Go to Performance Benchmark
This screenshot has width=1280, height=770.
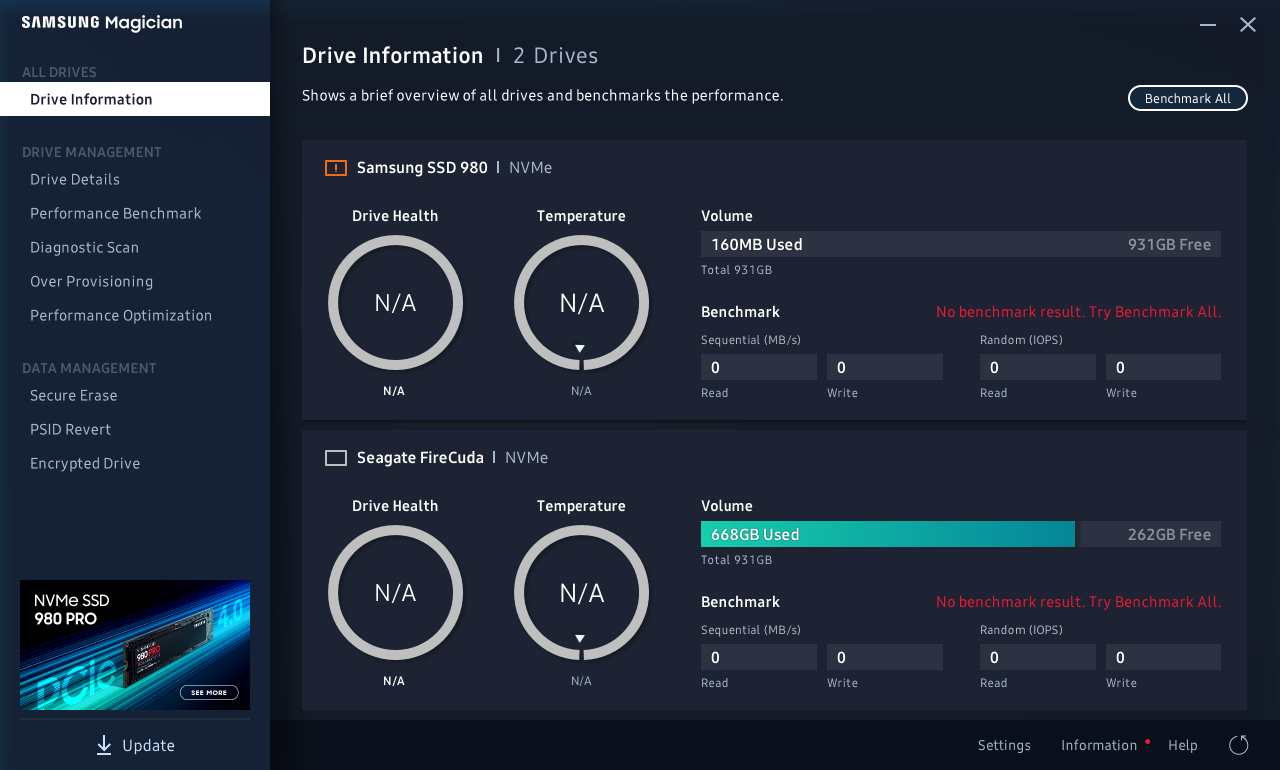pos(116,214)
